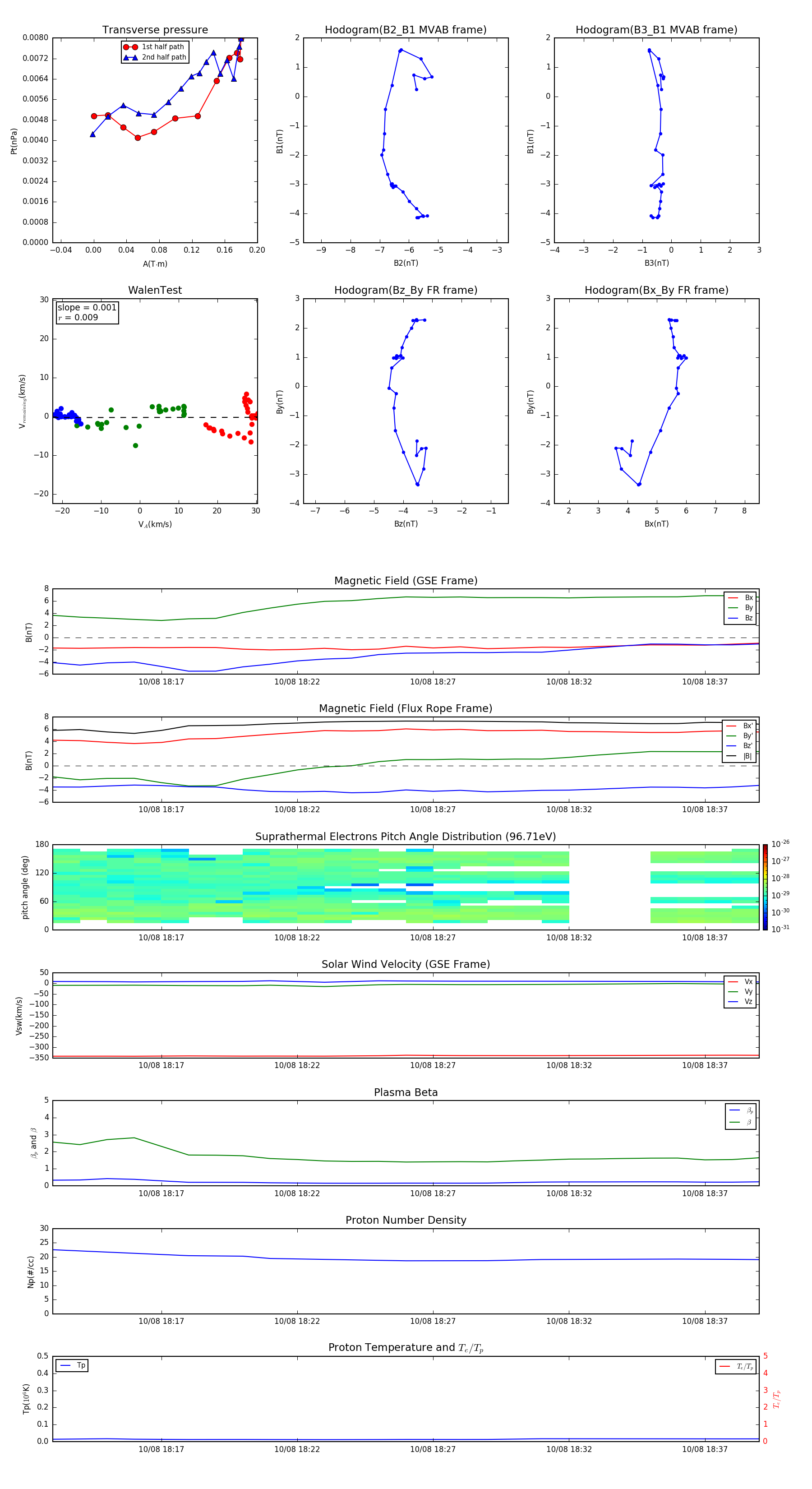Click beta-p legend entry in Plasma Beta plot
The image size is (812, 1489).
[741, 1110]
